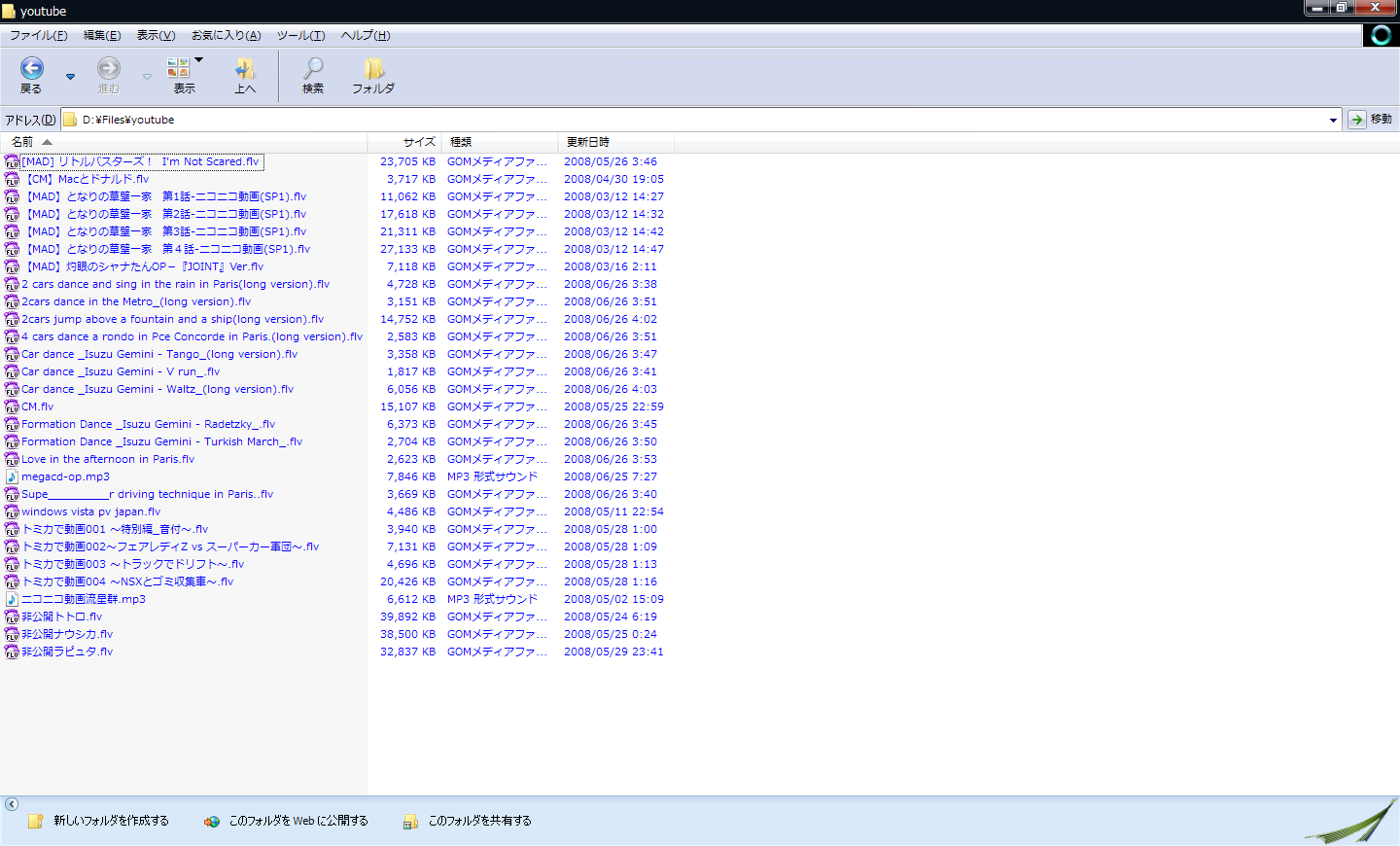Open the 編集(E) menu
Viewport: 1400px width, 846px height.
102,35
